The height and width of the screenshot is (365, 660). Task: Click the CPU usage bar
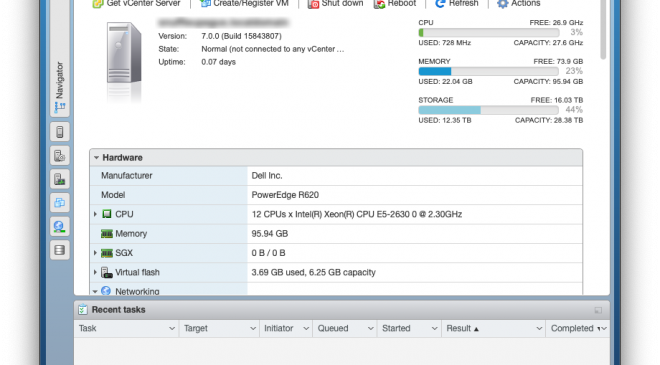(489, 32)
